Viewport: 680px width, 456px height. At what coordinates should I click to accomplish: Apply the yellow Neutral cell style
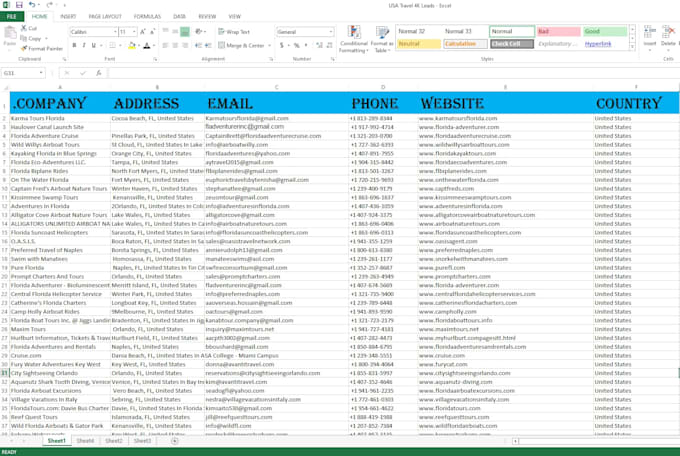[419, 44]
